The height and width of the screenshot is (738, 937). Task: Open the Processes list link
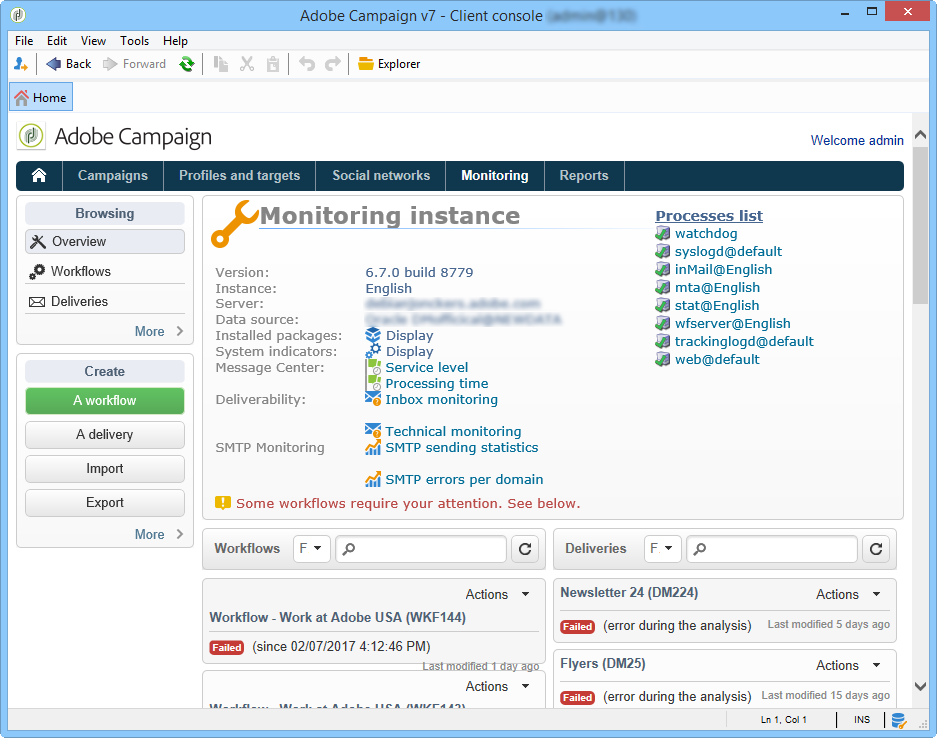(x=709, y=216)
